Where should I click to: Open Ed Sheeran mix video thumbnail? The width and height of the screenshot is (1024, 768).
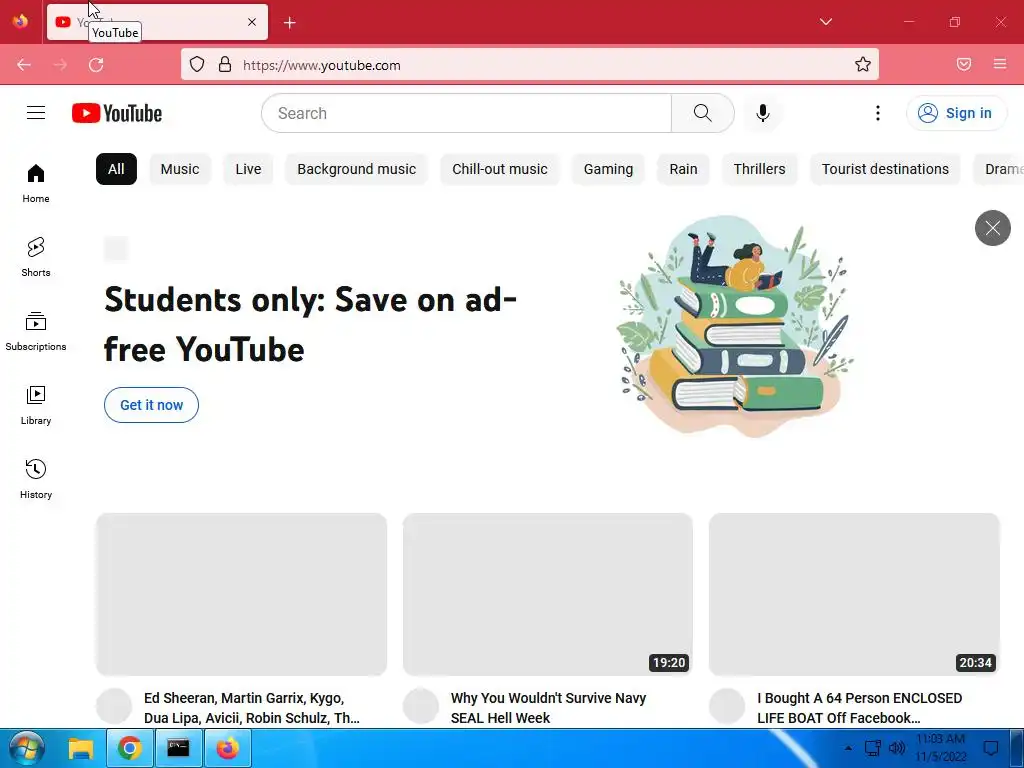[x=242, y=594]
